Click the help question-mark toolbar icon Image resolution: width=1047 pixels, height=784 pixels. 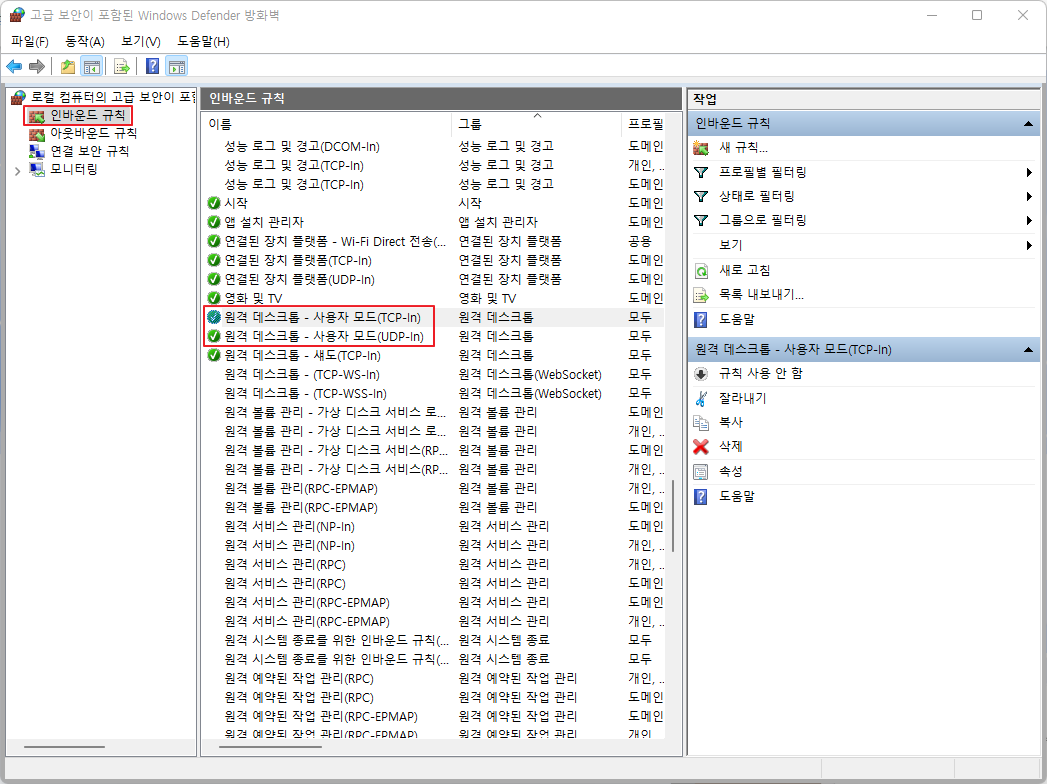click(x=152, y=66)
